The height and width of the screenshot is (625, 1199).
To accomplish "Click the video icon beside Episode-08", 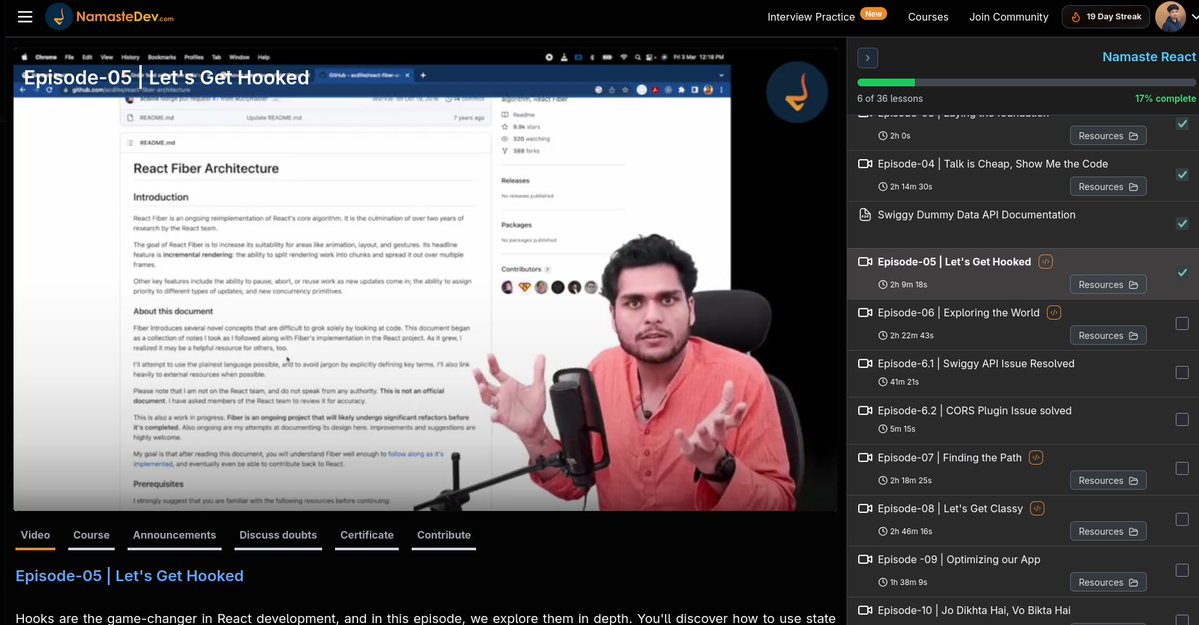I will [x=865, y=509].
